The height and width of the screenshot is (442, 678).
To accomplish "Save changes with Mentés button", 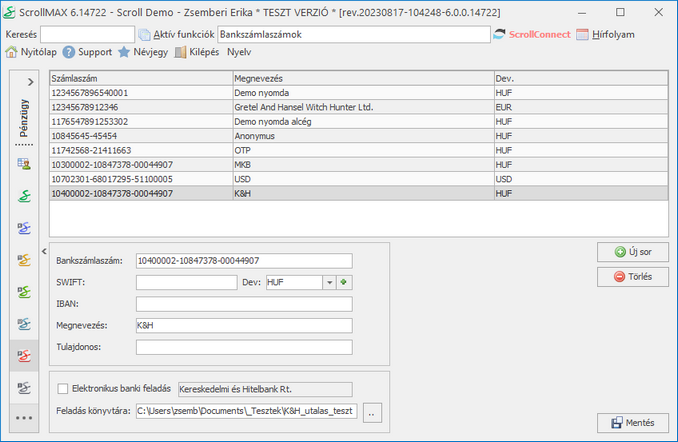I will [633, 423].
